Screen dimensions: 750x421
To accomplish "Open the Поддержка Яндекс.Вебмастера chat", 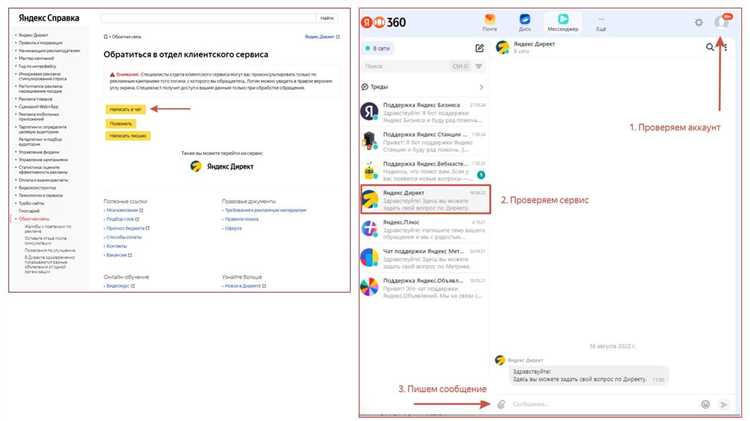I will coord(424,170).
